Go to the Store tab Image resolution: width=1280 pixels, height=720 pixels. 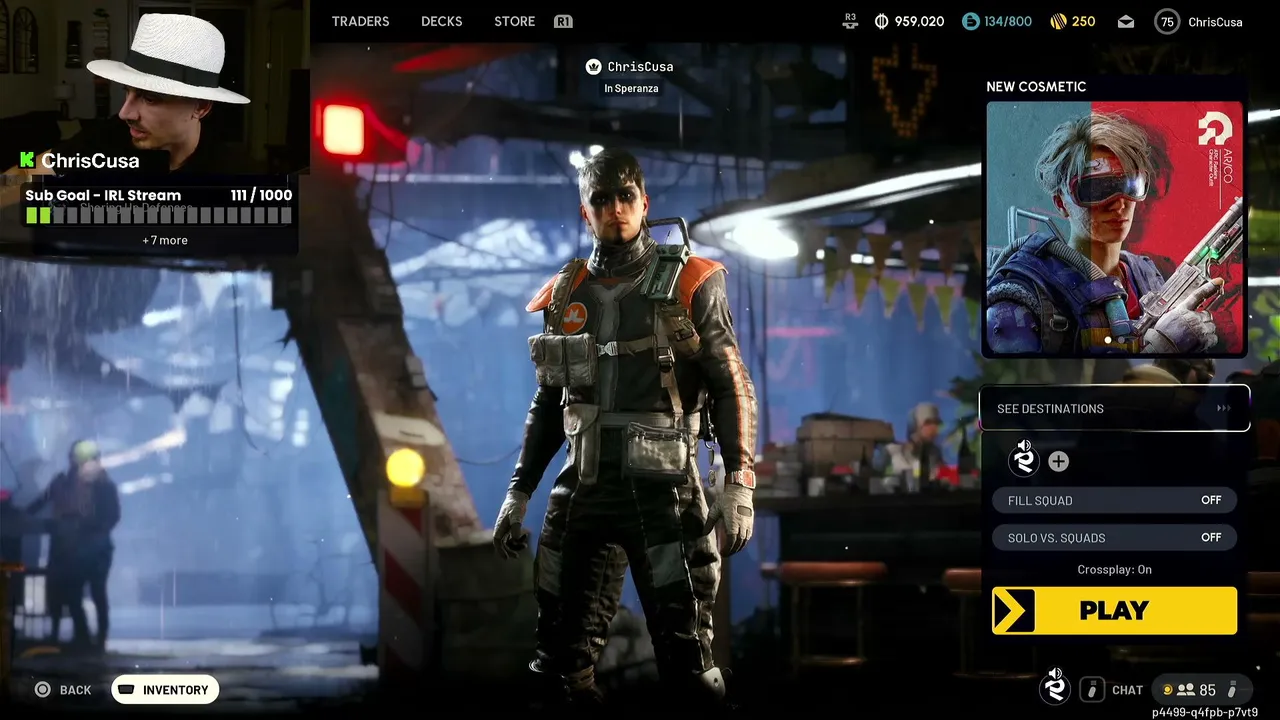(514, 21)
